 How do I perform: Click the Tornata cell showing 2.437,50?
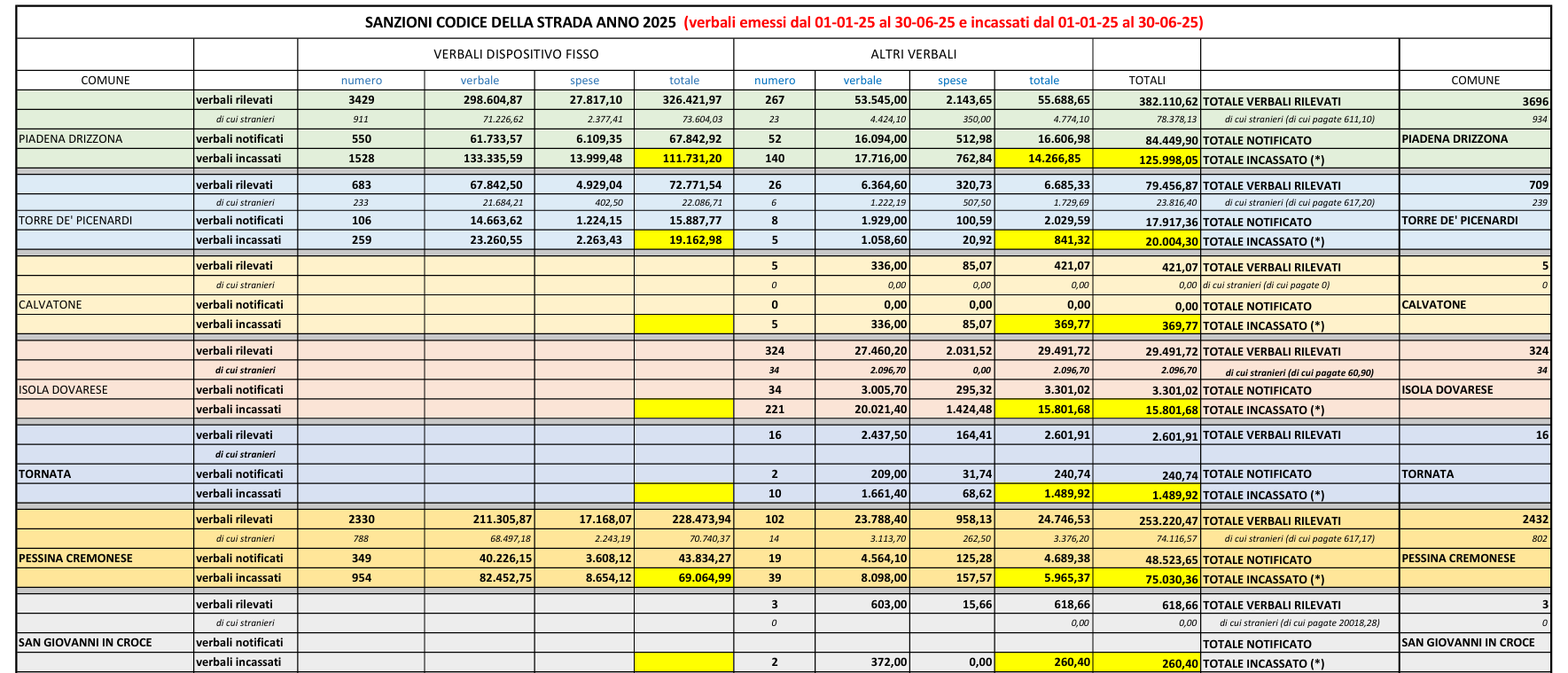(862, 434)
